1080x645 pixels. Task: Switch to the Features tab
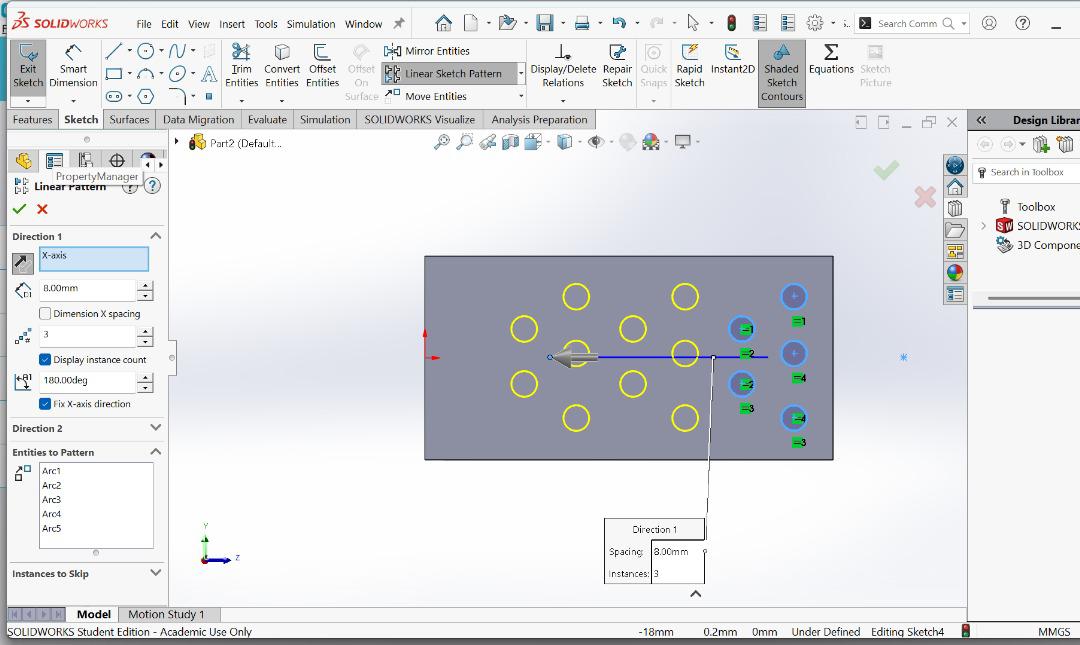pyautogui.click(x=32, y=119)
